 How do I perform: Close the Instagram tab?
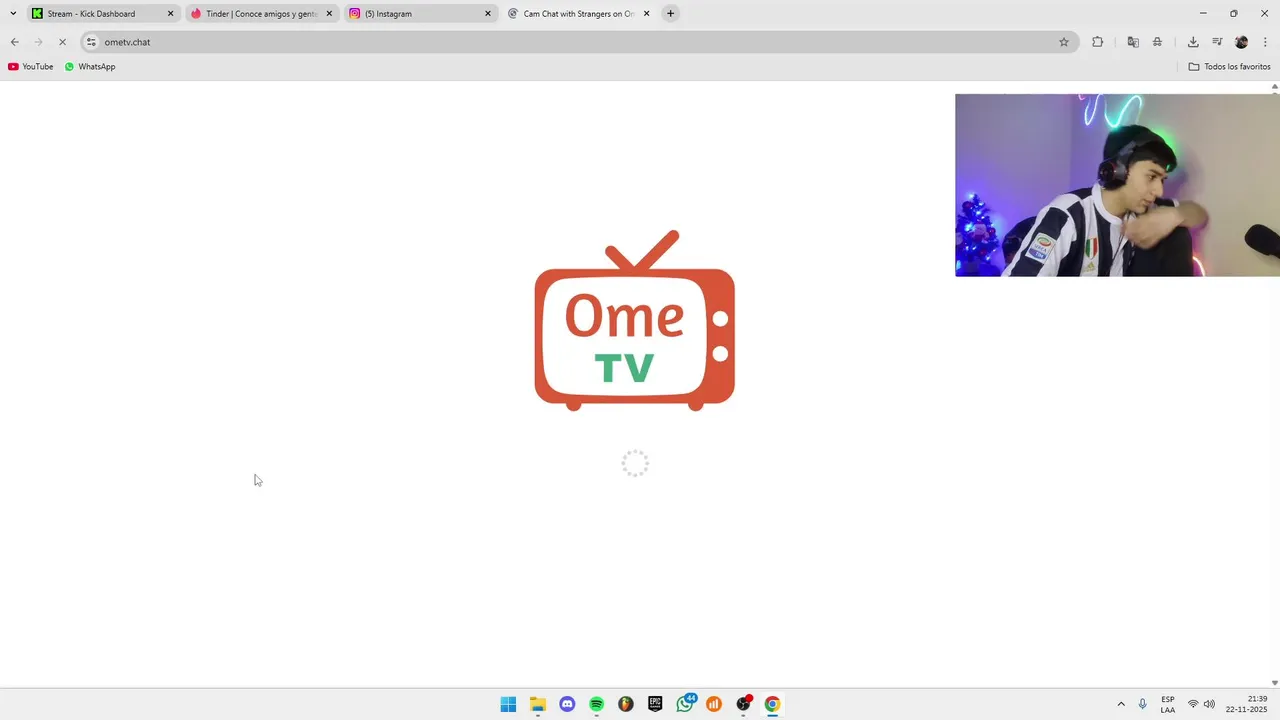488,14
